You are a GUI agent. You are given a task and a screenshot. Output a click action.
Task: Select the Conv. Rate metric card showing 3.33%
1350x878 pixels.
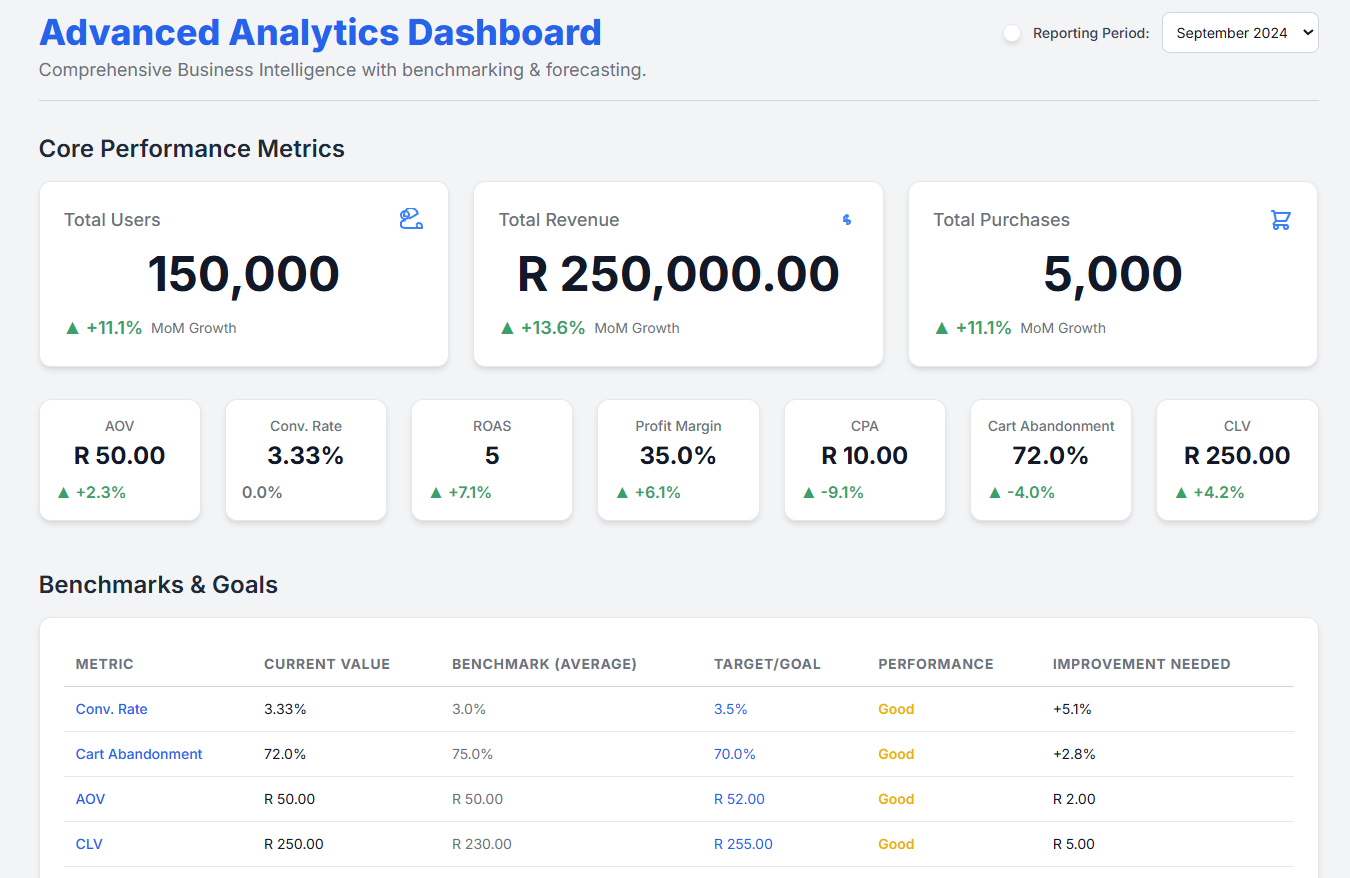tap(306, 460)
